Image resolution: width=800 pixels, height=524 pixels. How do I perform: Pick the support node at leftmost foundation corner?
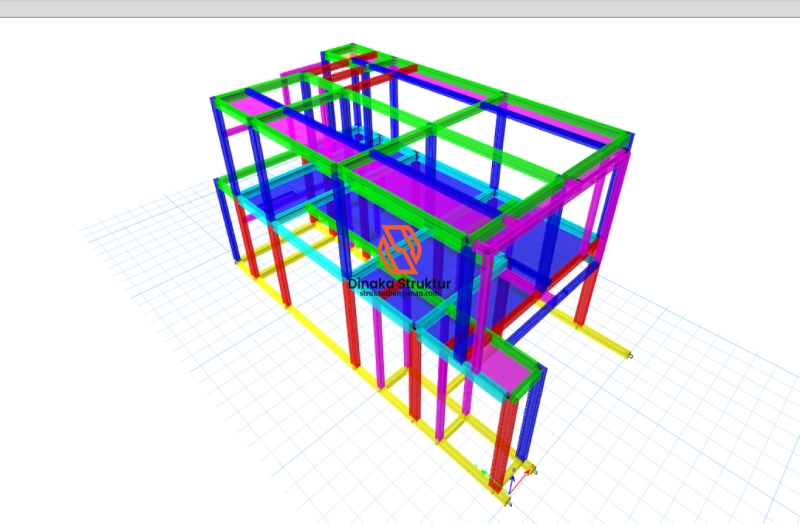click(237, 262)
